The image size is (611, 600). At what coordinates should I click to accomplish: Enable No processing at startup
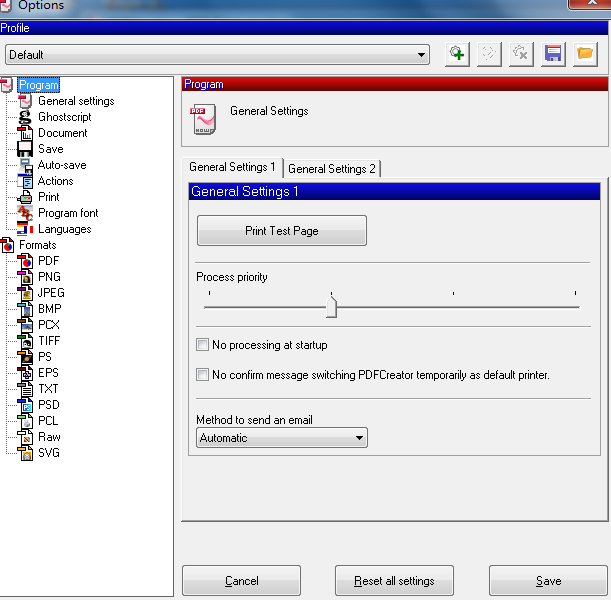204,345
